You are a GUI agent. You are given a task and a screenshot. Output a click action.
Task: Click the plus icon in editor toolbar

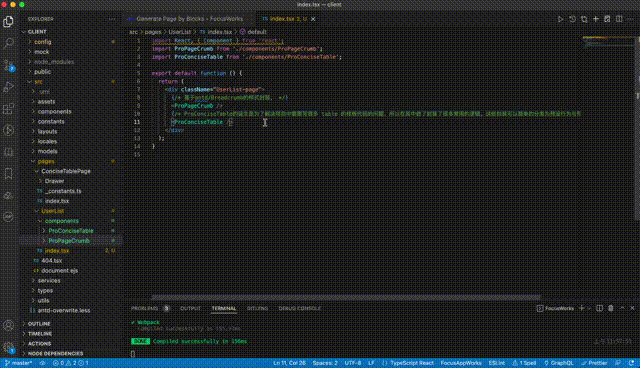596,19
